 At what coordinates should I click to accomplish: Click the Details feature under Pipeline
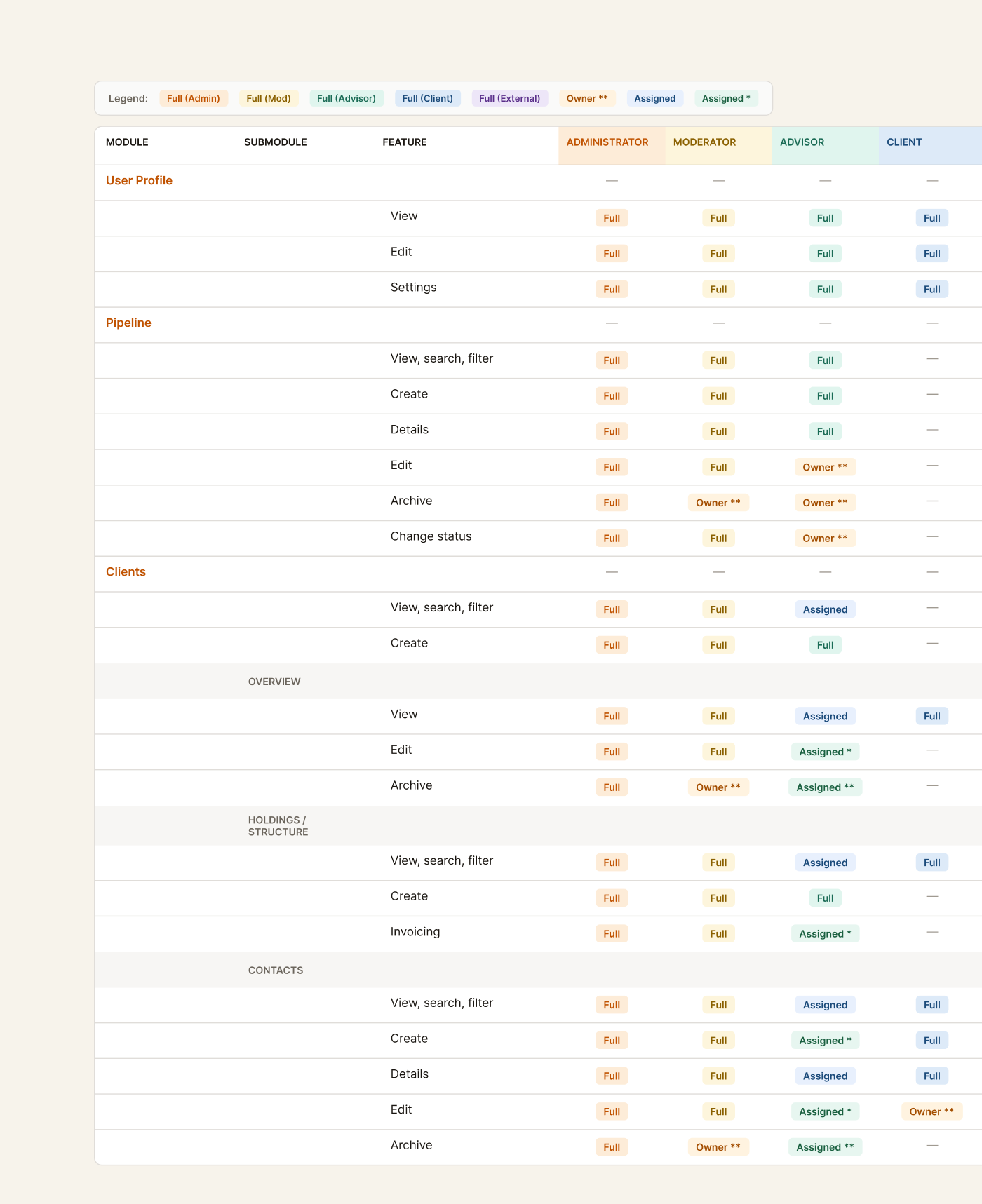point(410,430)
